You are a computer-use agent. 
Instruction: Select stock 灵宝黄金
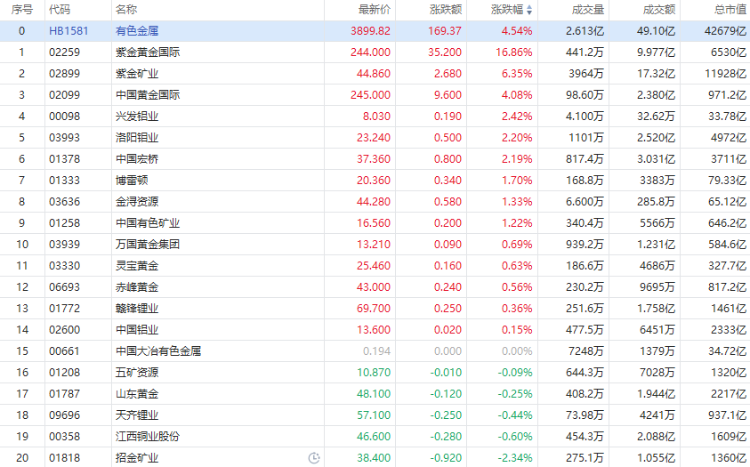pyautogui.click(x=137, y=266)
